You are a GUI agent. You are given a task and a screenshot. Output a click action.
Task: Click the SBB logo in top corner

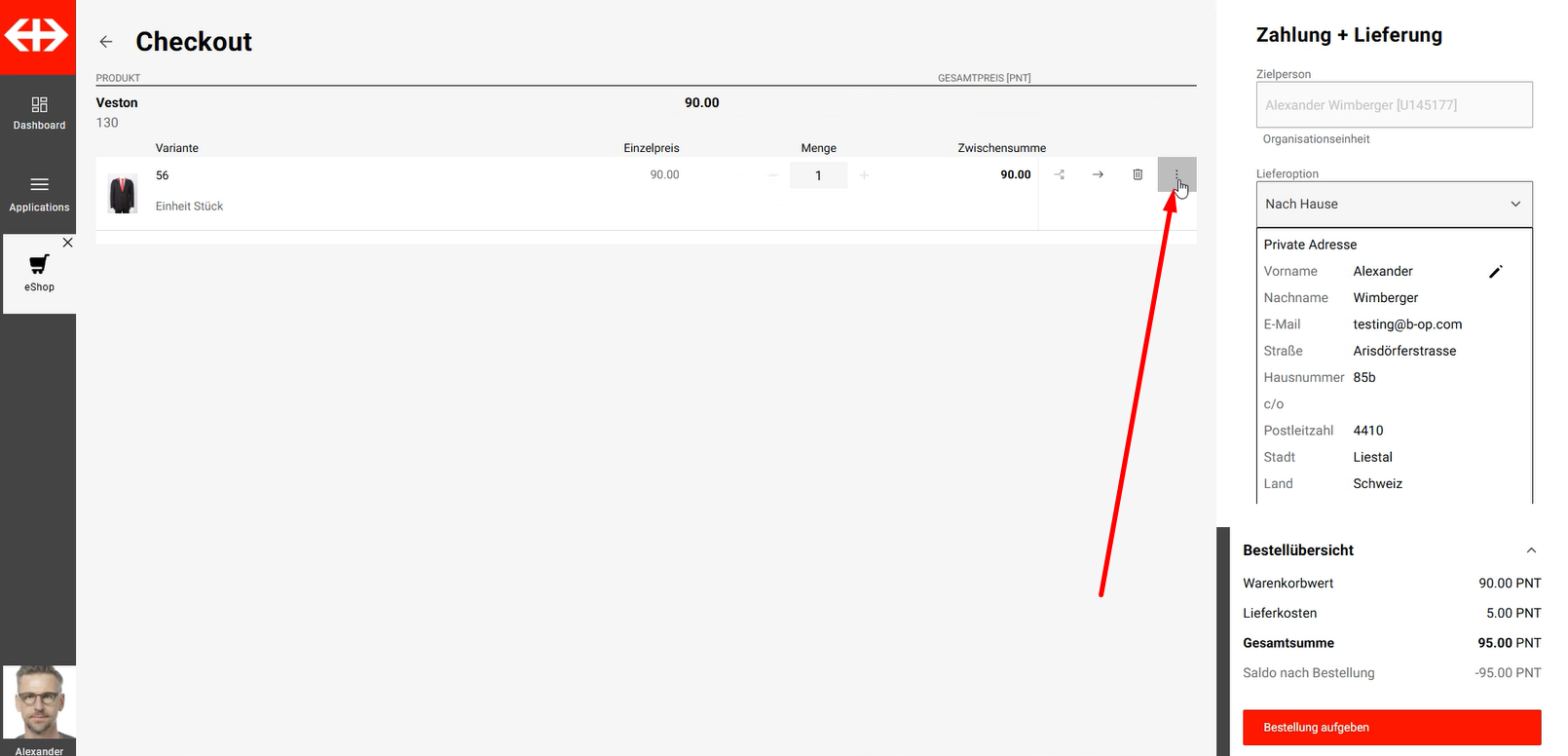pos(37,36)
